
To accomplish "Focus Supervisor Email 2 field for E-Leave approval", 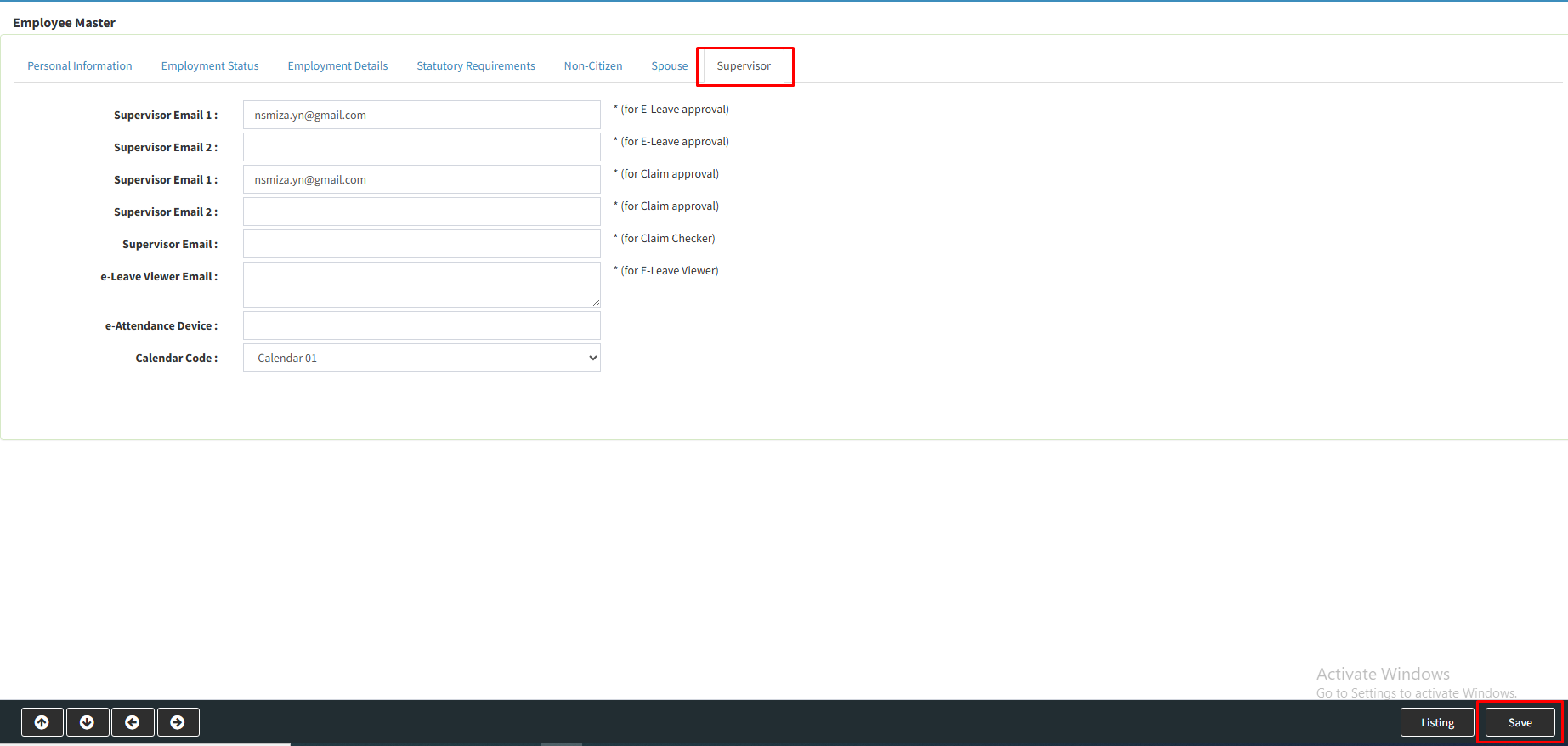I will 422,147.
